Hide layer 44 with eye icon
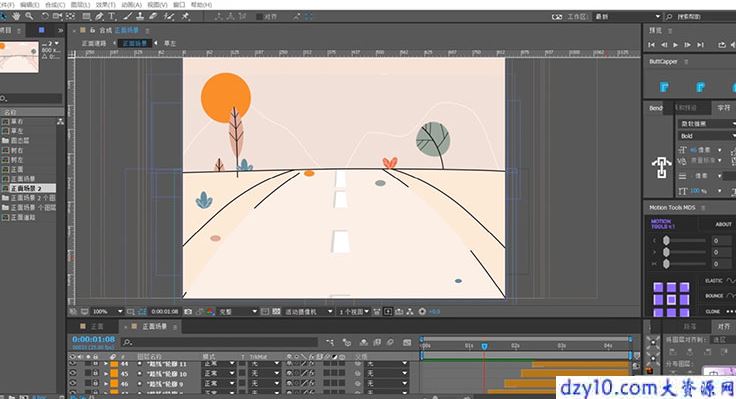This screenshot has height=399, width=736. [x=73, y=364]
